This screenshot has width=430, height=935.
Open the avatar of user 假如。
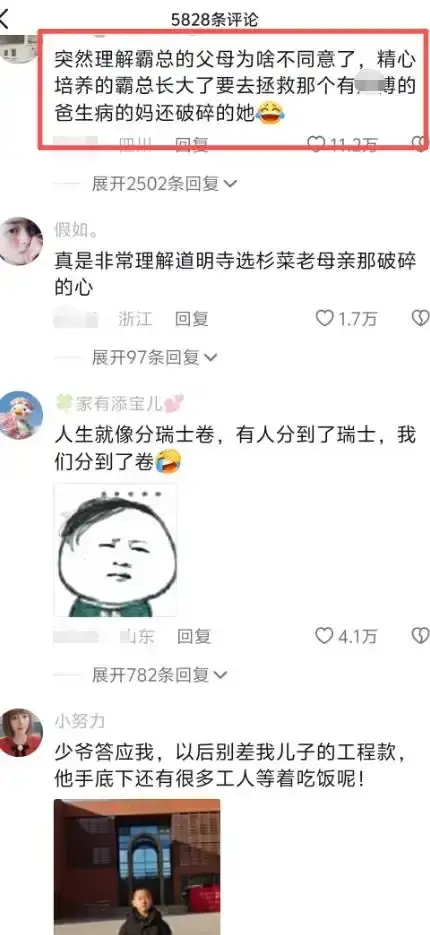pos(21,241)
